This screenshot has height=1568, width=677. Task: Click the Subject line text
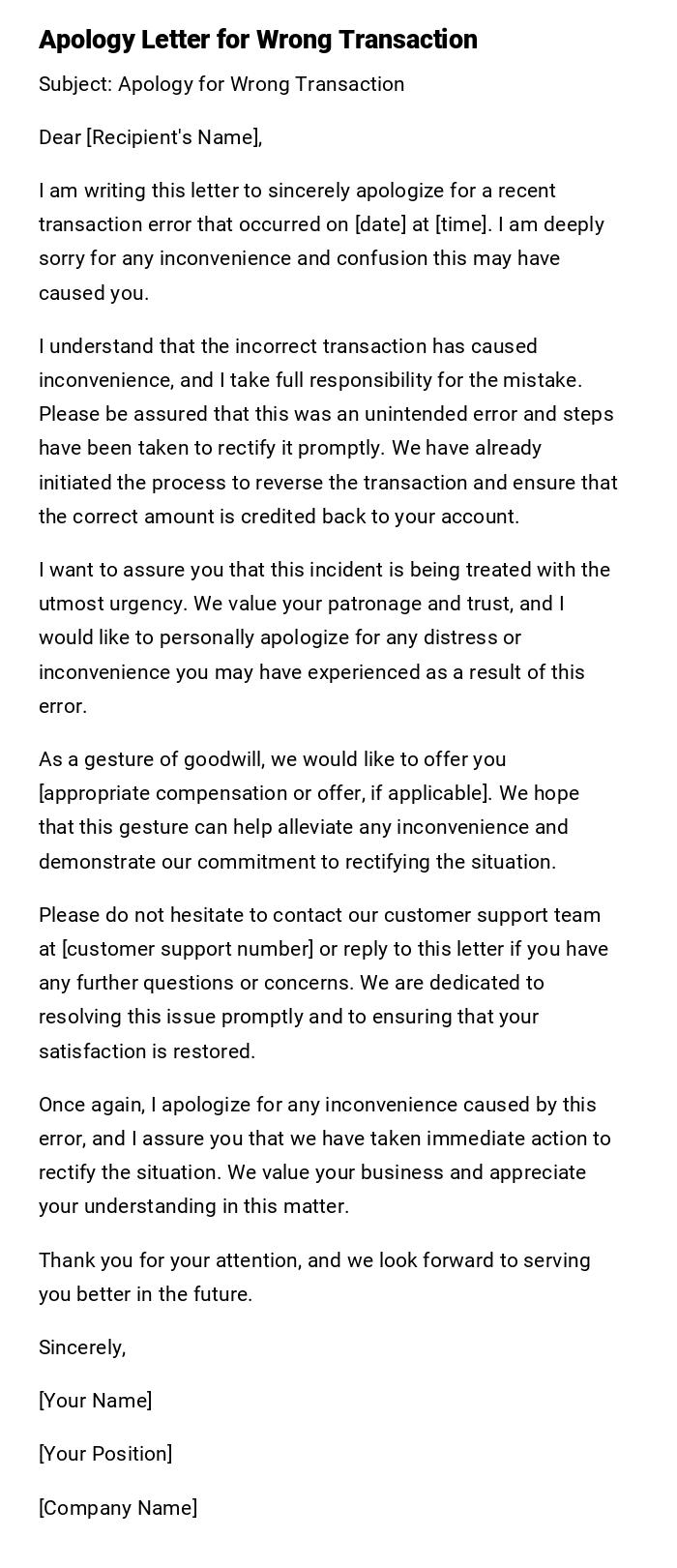221,84
